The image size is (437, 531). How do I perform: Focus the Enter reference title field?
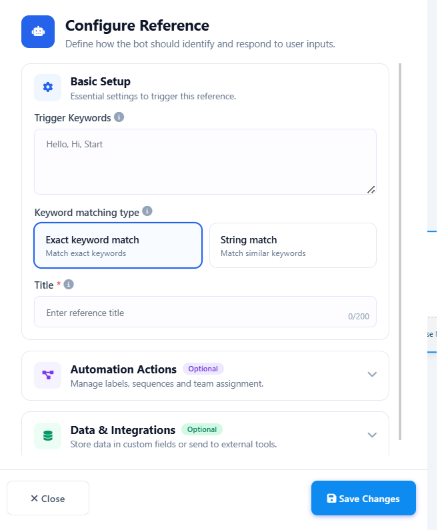click(x=205, y=312)
